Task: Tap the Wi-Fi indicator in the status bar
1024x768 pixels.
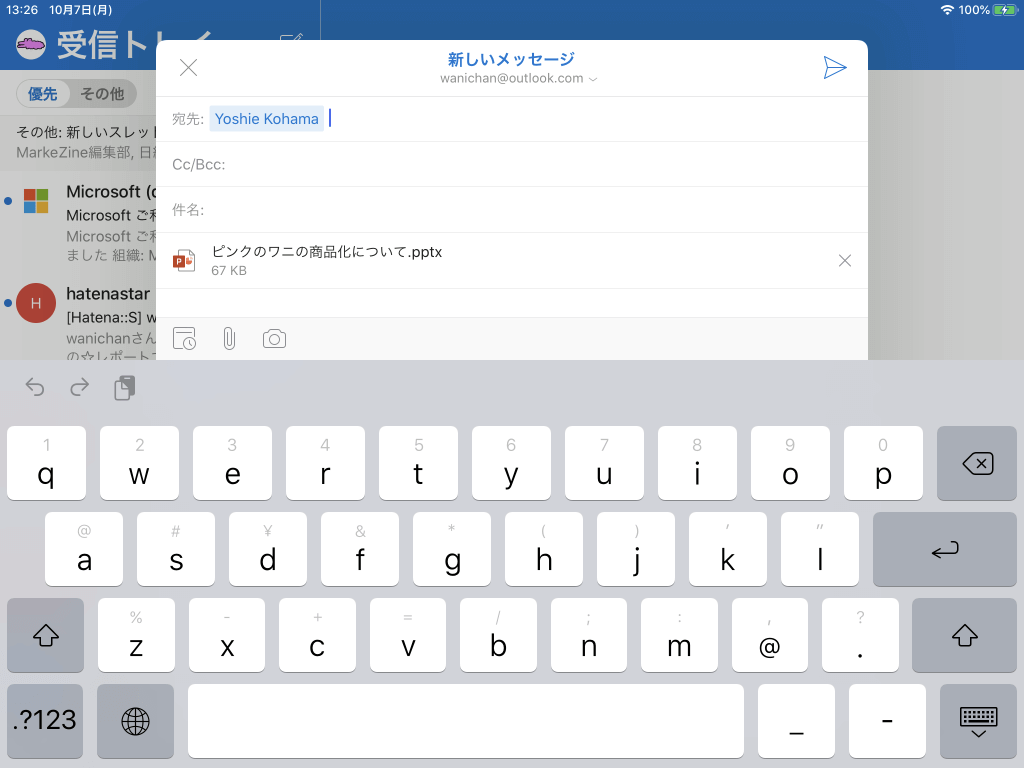Action: [x=947, y=10]
